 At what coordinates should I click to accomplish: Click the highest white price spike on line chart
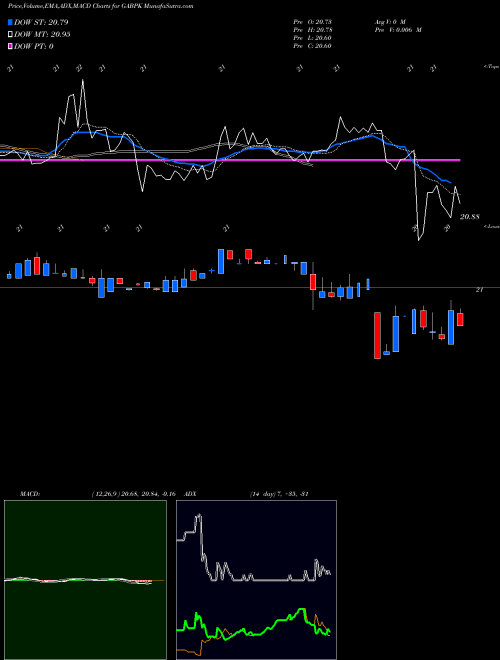[82, 80]
